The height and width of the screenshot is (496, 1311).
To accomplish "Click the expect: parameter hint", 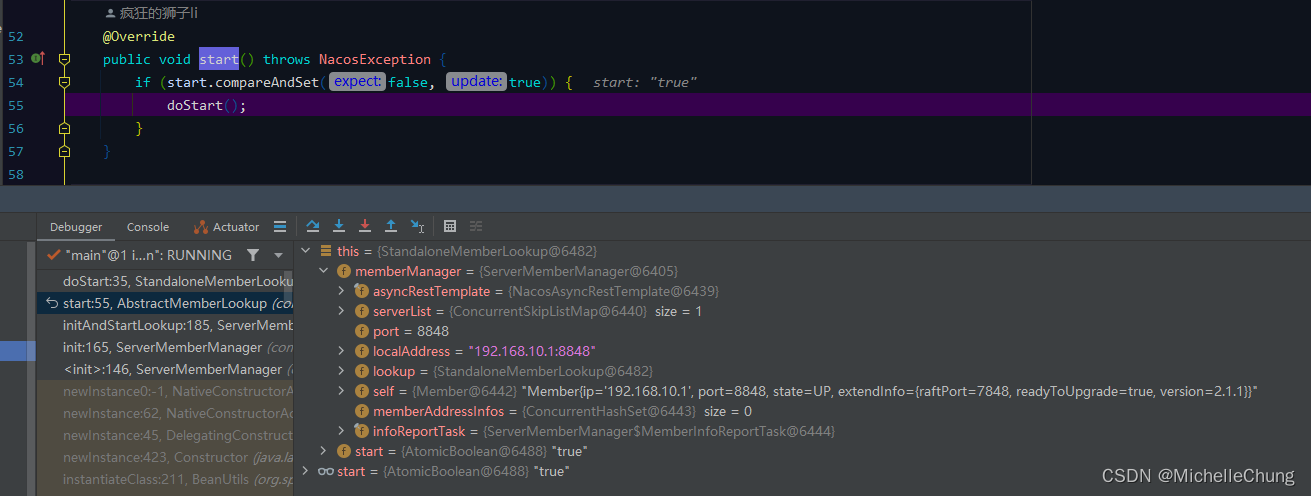I will tap(357, 82).
